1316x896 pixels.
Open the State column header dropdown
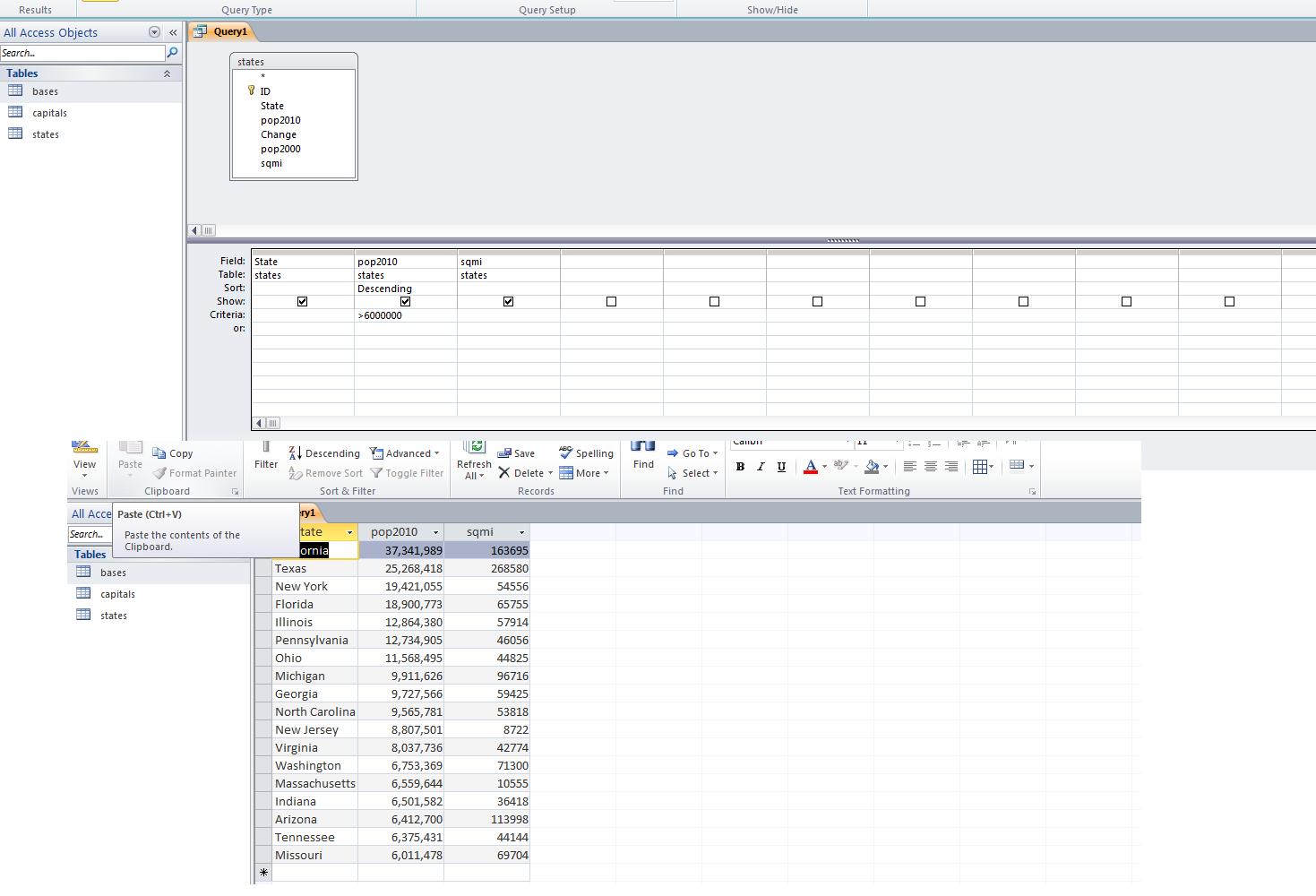(349, 532)
